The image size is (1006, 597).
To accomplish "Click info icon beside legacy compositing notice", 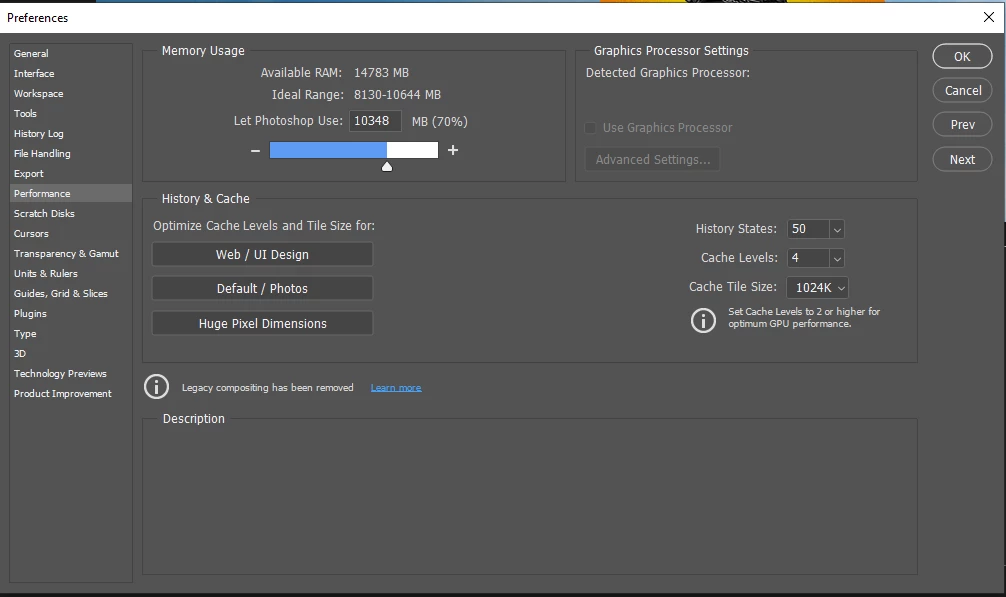I will (x=156, y=387).
